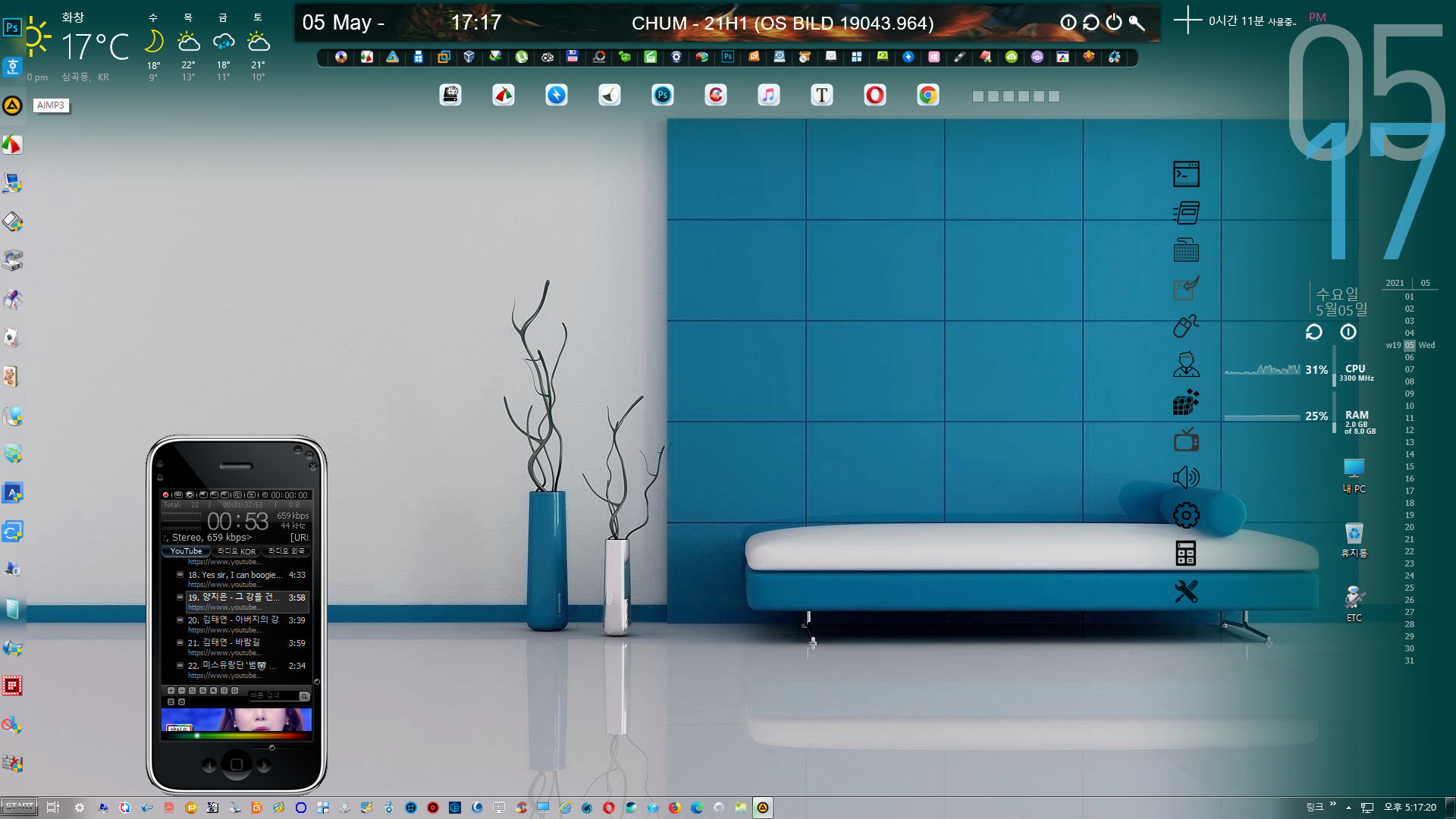Click the shutdown icon beside date widget

[x=1348, y=332]
